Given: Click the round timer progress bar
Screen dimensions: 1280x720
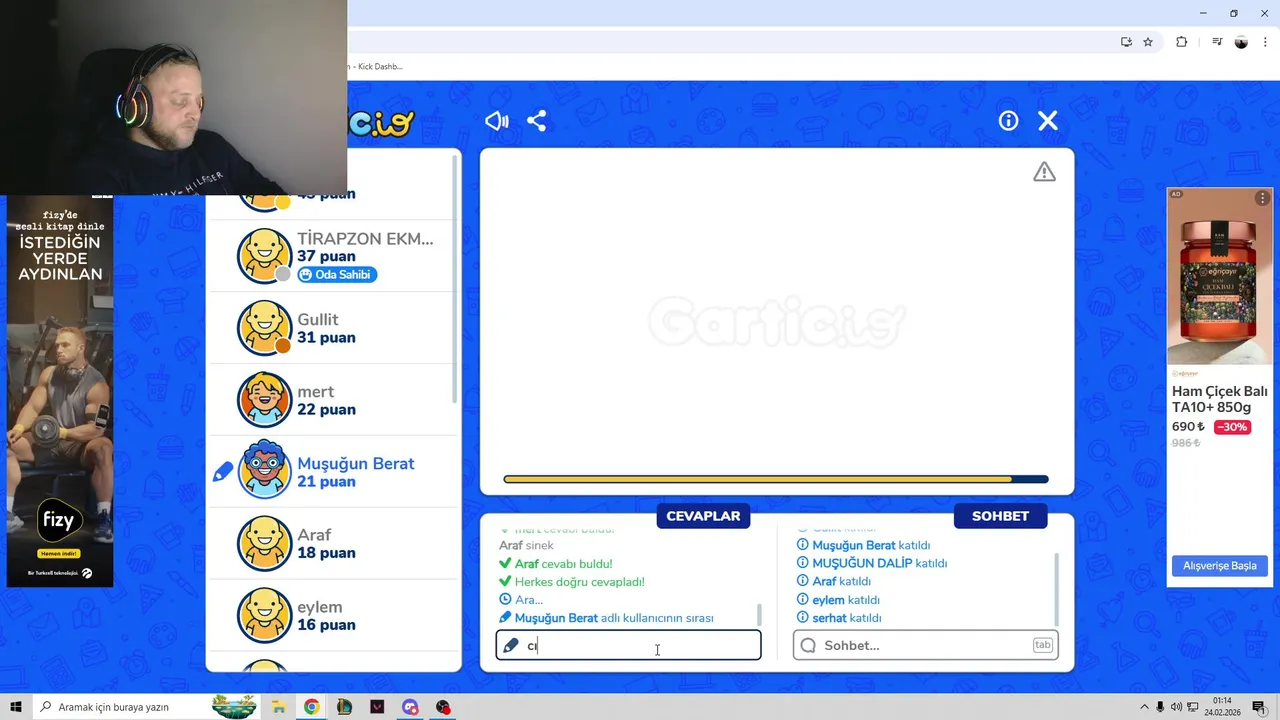Looking at the screenshot, I should tap(776, 479).
